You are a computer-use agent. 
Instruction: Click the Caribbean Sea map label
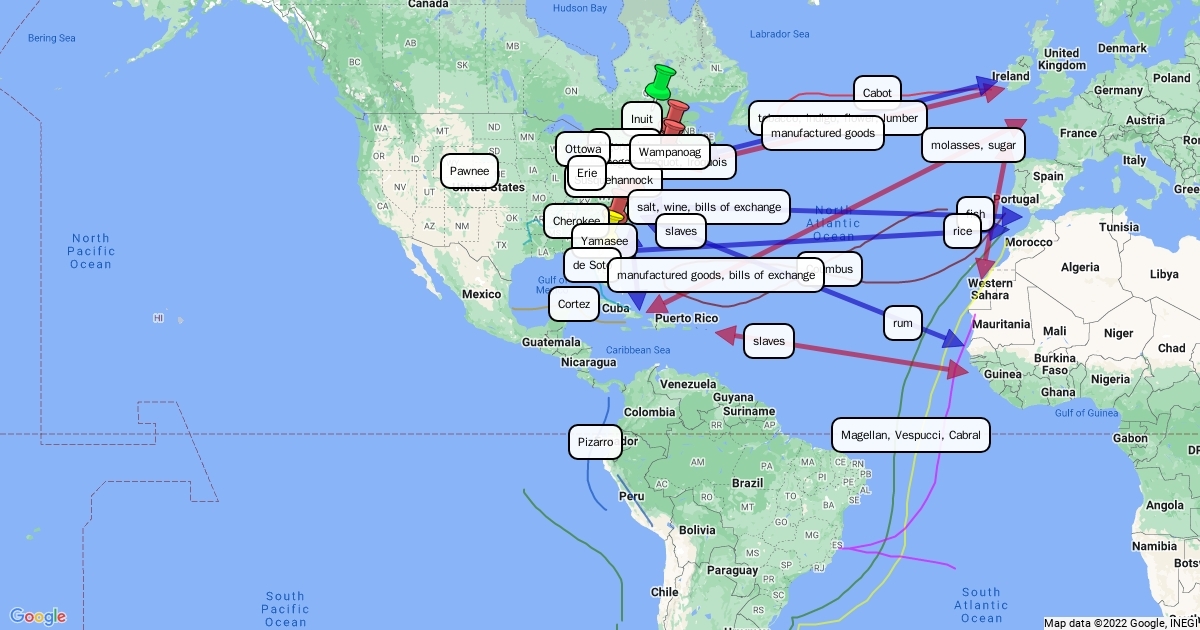[x=638, y=350]
